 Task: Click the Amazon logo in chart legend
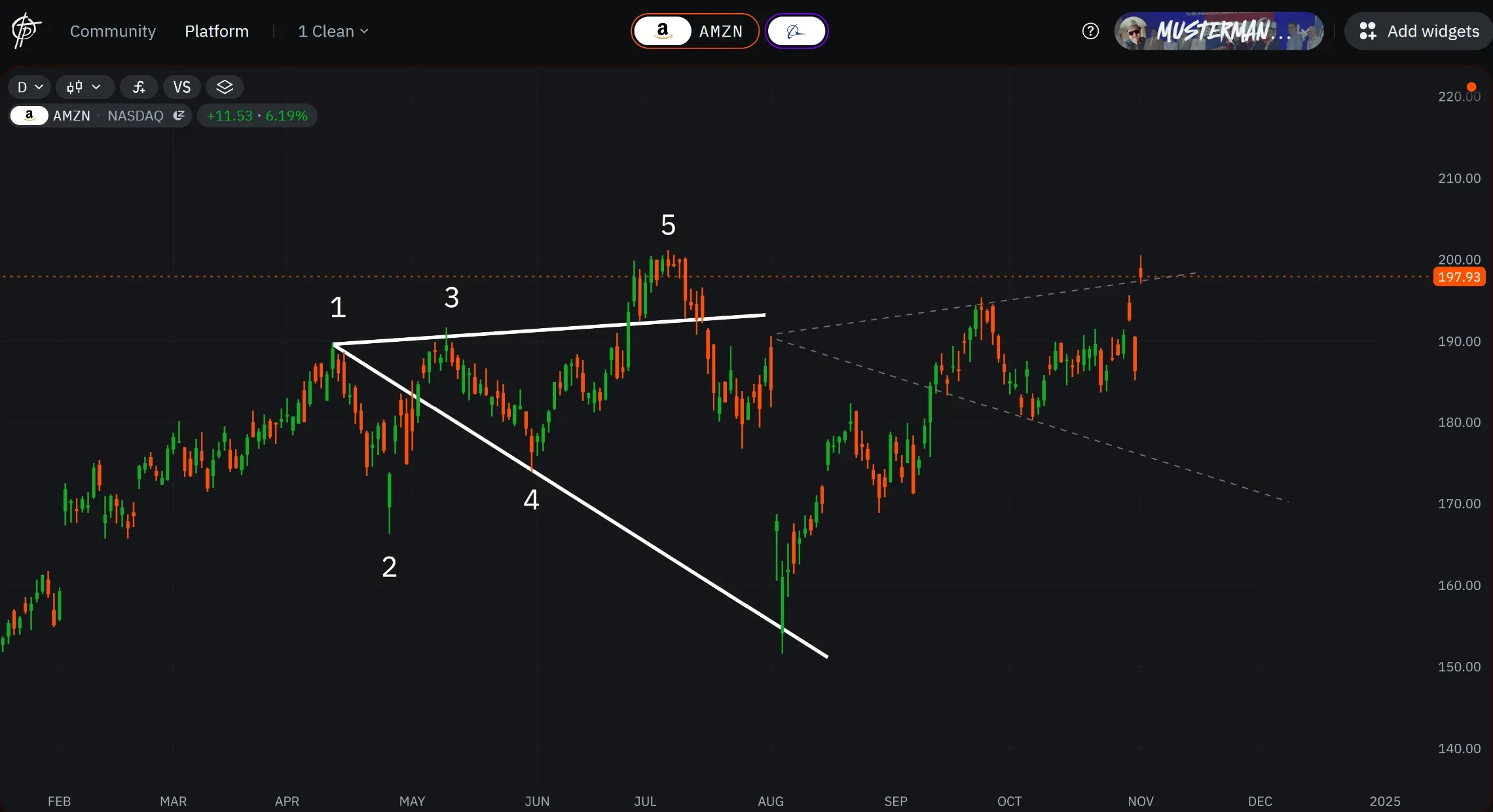29,116
